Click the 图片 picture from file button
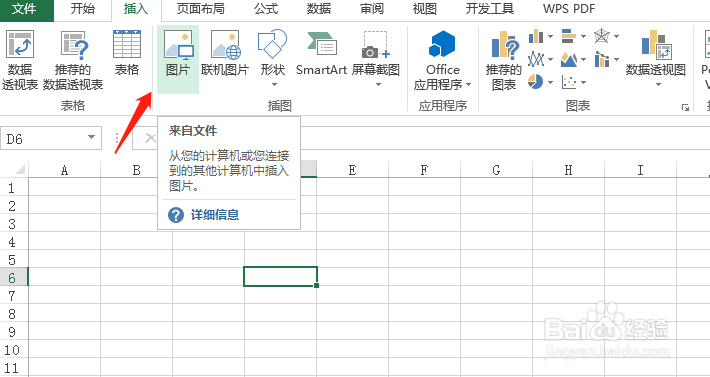 tap(178, 59)
